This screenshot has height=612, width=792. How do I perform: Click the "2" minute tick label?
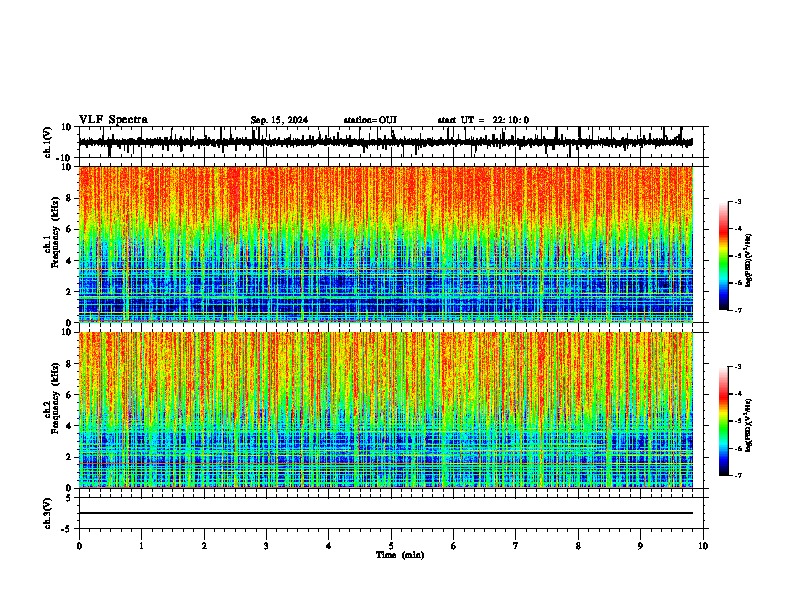pyautogui.click(x=204, y=546)
